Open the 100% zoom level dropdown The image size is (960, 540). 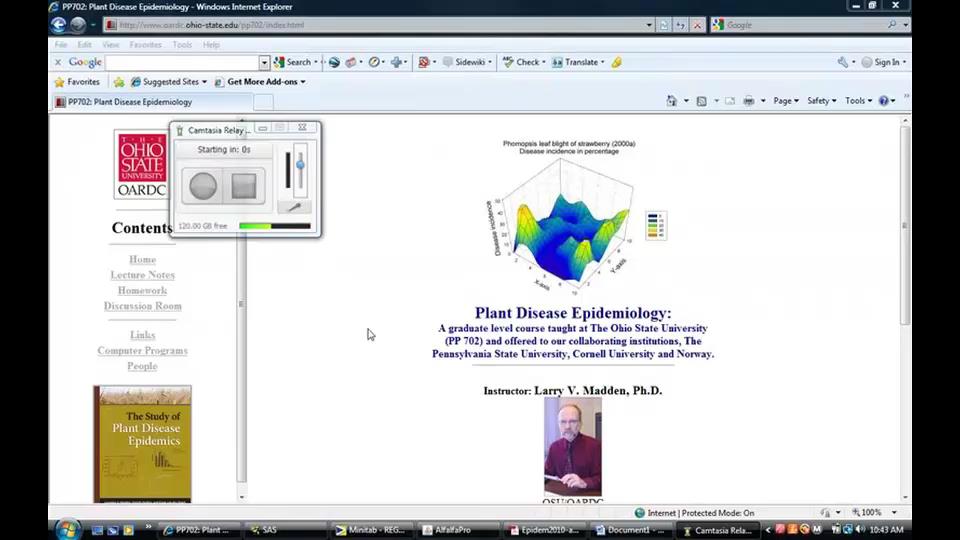coord(894,512)
